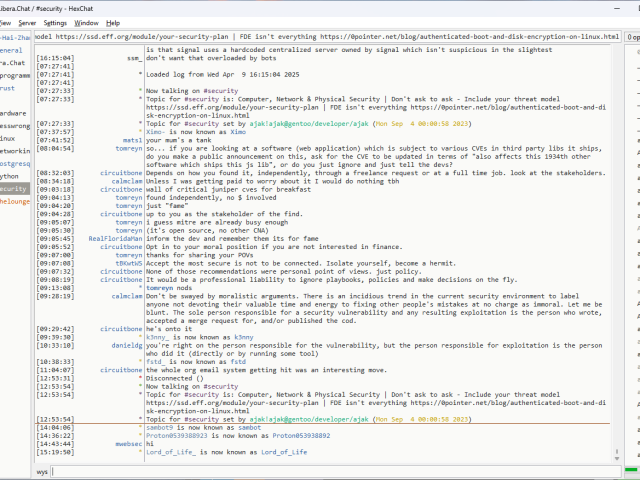Switch to the #python channel
This screenshot has height=480, width=640.
[x=10, y=175]
